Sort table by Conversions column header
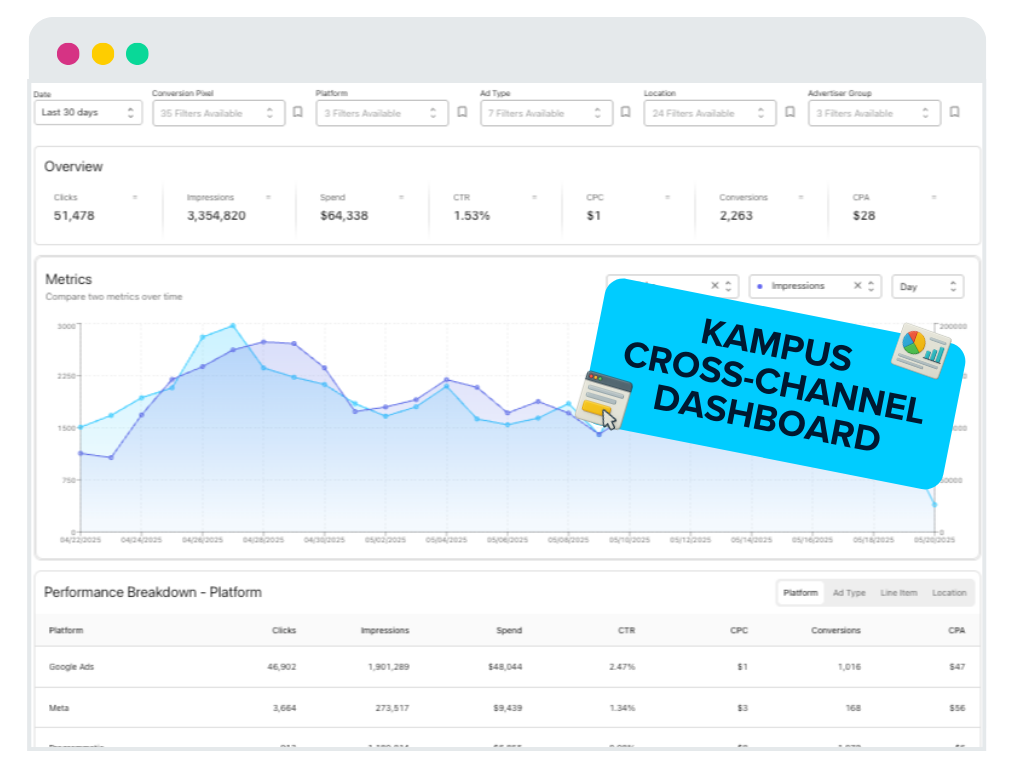This screenshot has height=768, width=1024. [x=836, y=630]
